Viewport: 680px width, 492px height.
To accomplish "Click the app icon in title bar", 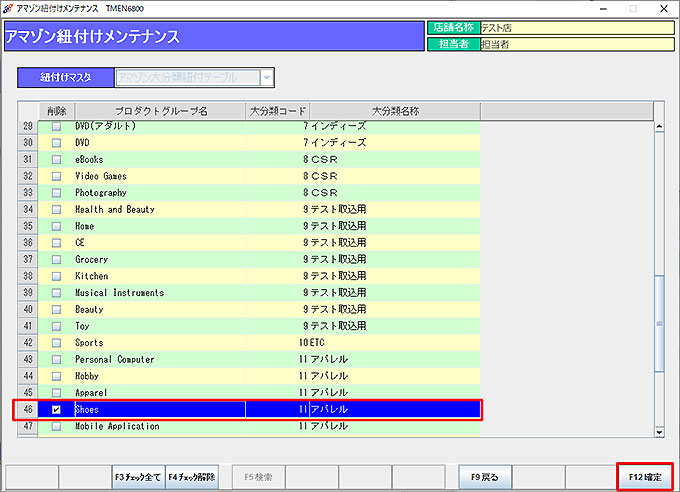I will pyautogui.click(x=9, y=8).
